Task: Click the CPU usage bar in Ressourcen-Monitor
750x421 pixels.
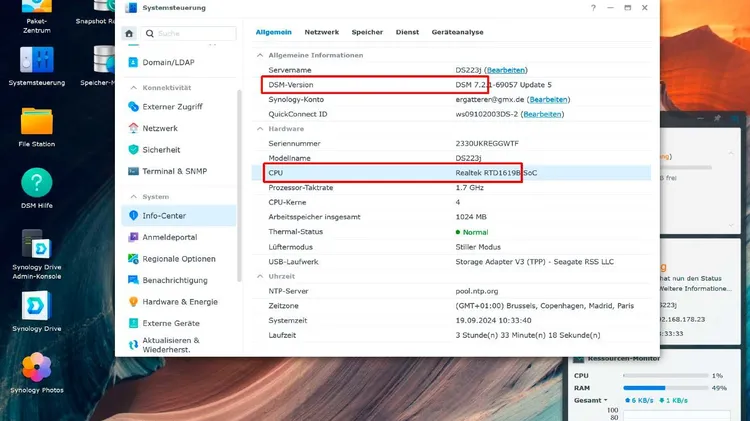Action: click(x=666, y=376)
